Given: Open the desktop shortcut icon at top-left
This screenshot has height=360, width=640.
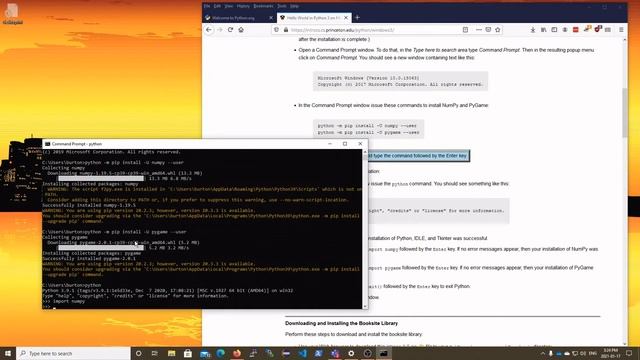Looking at the screenshot, I should pyautogui.click(x=12, y=14).
